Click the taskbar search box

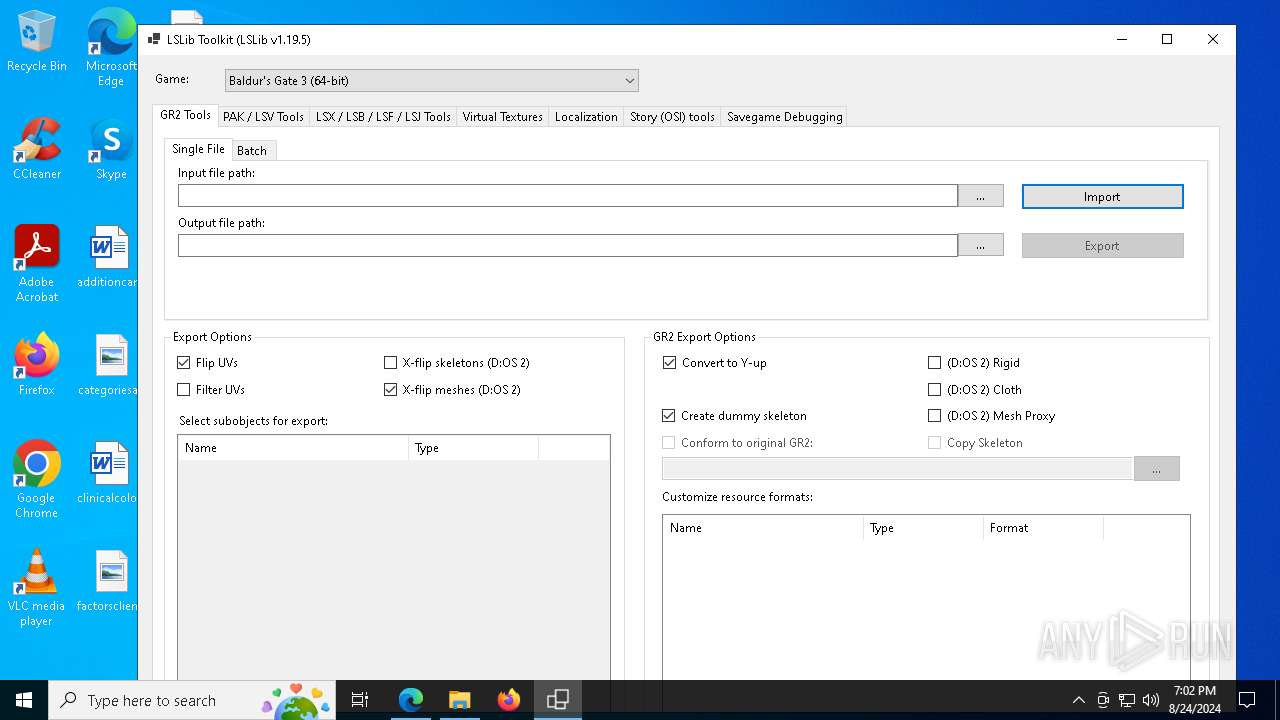tap(193, 700)
